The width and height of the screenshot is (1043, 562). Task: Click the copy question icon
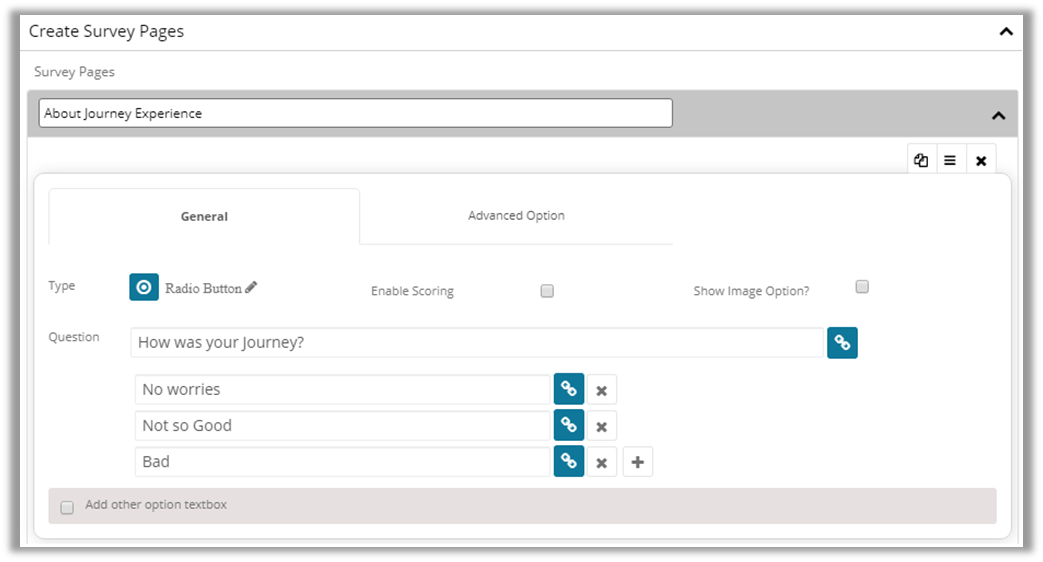(921, 160)
